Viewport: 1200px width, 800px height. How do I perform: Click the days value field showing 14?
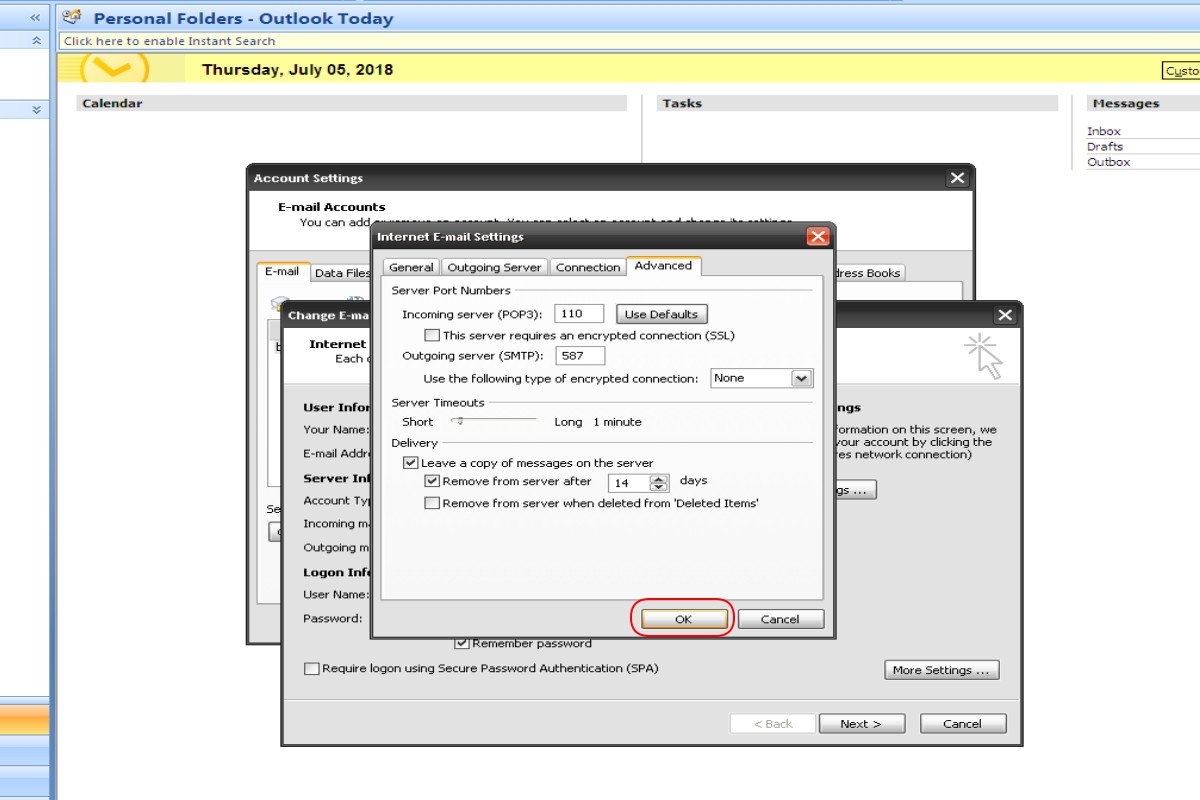pos(629,482)
